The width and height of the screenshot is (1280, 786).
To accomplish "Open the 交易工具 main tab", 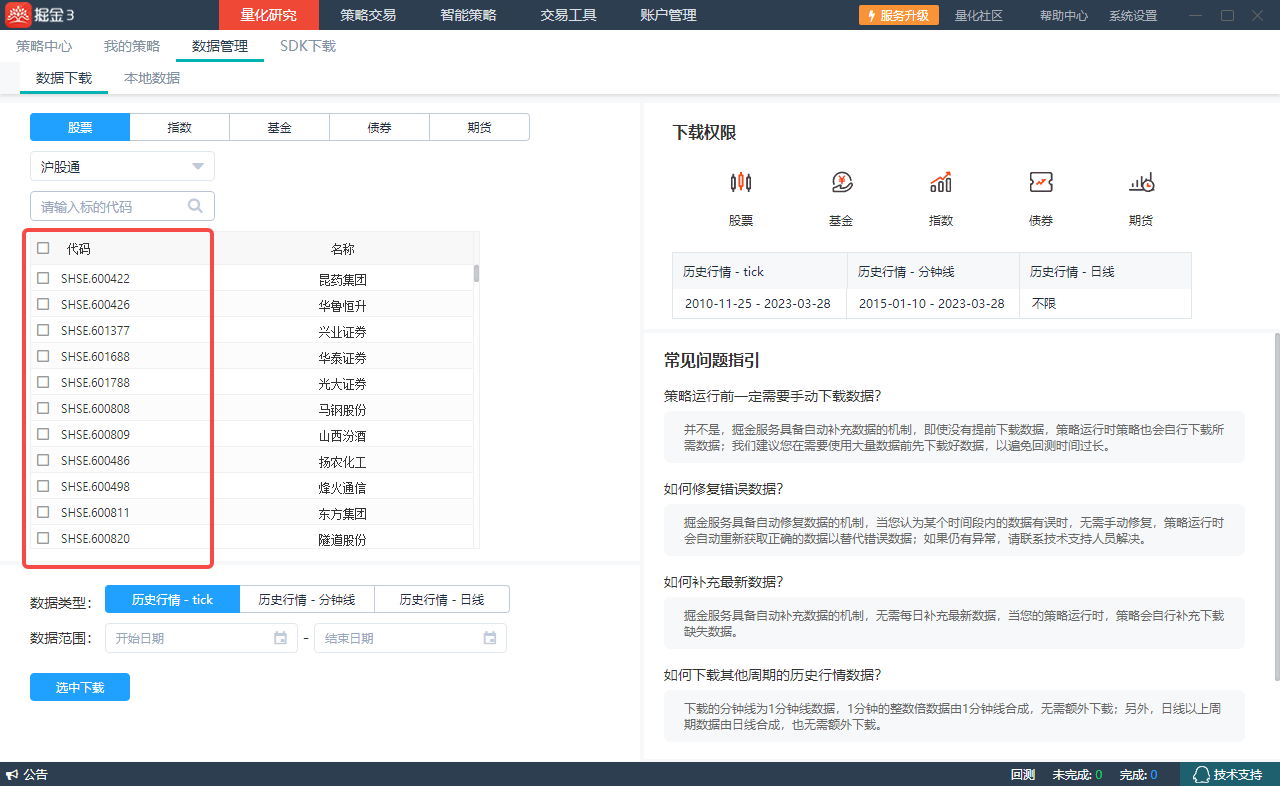I will point(568,15).
